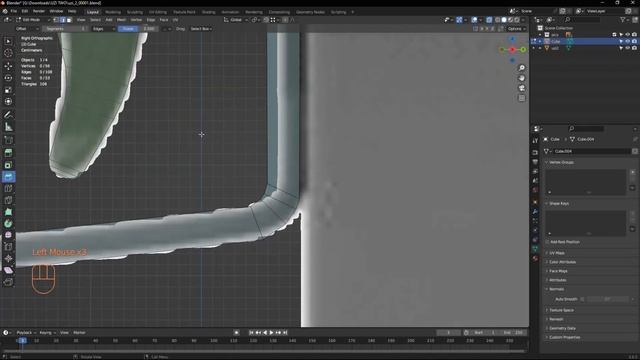Viewport: 640px width, 360px height.
Task: Click jump to last frame button
Action: [285, 333]
